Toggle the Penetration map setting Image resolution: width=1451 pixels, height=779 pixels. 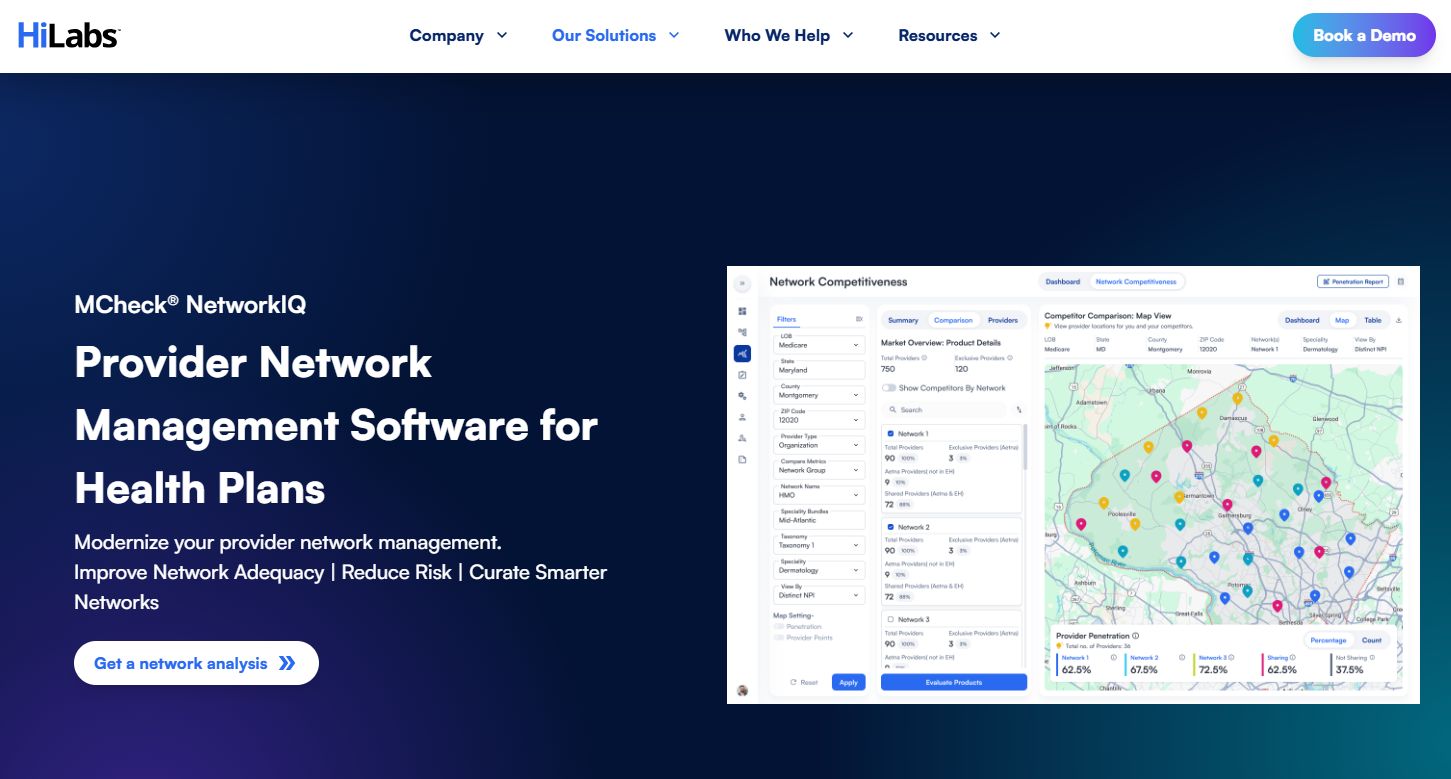pos(779,627)
